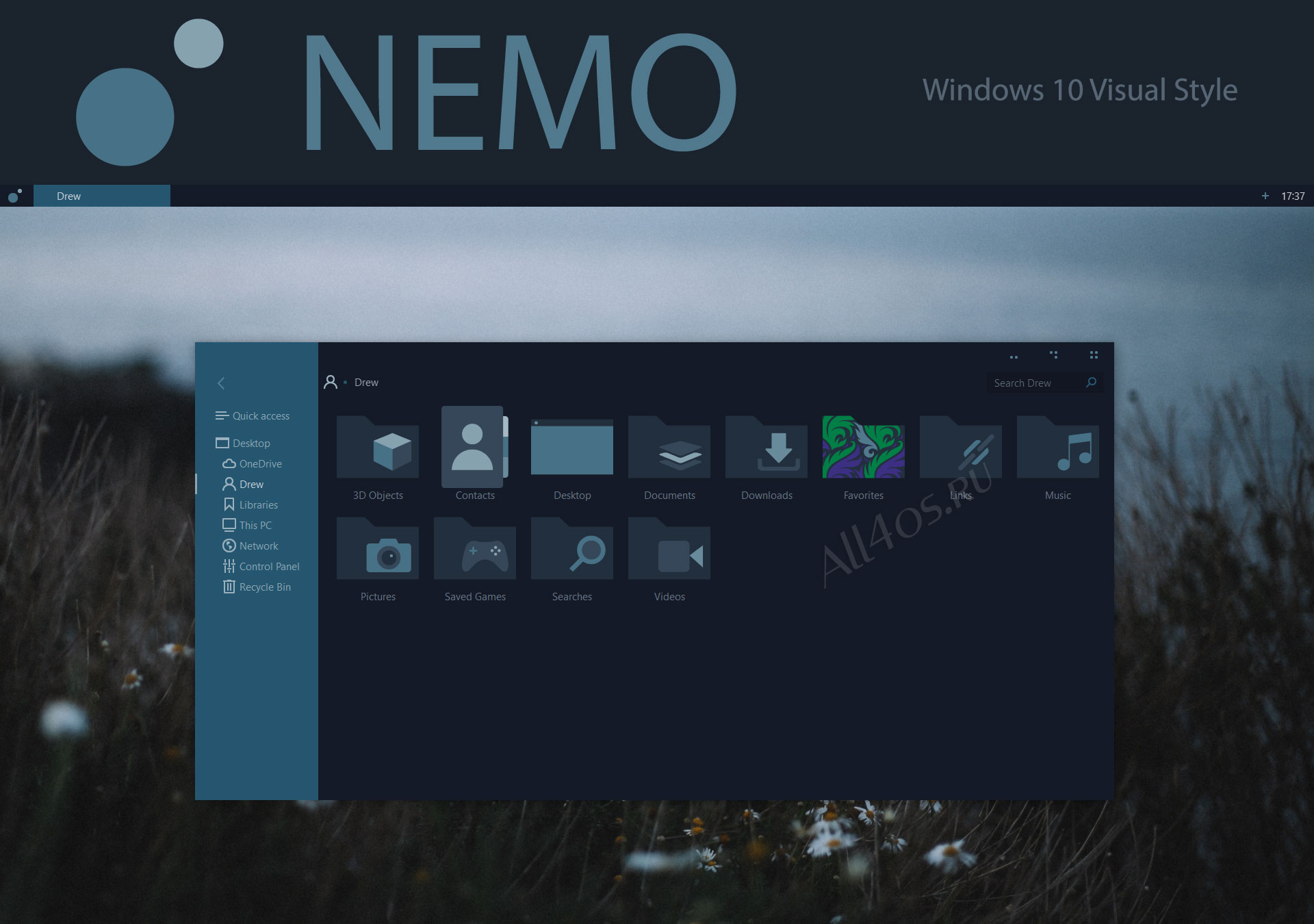The width and height of the screenshot is (1314, 924).
Task: Select Network in navigation pane
Action: [250, 546]
